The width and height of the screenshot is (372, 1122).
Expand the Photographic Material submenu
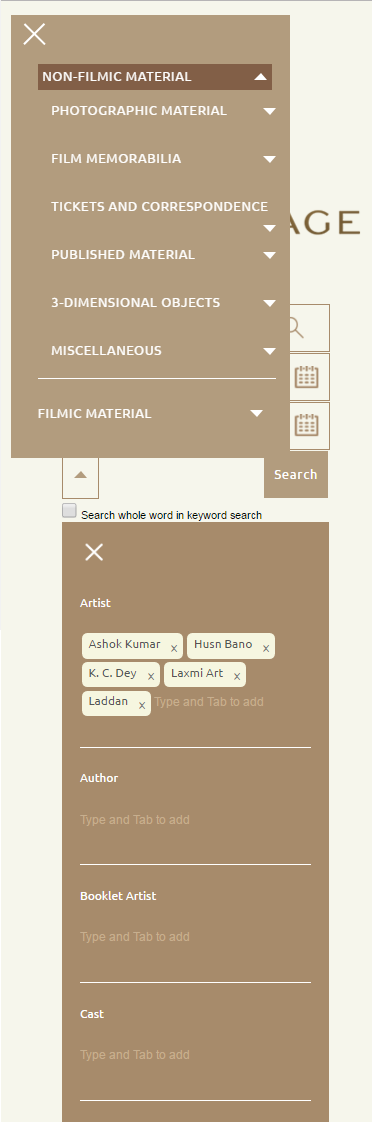coord(270,111)
